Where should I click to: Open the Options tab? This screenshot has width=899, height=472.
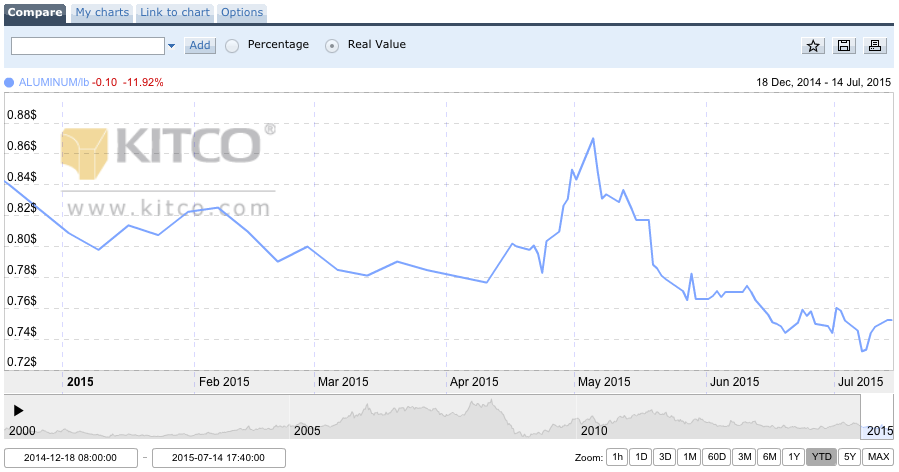pyautogui.click(x=242, y=13)
